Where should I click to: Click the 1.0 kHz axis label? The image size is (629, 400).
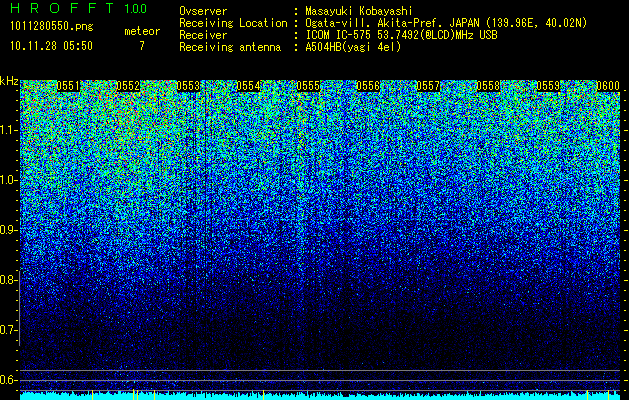pos(8,180)
